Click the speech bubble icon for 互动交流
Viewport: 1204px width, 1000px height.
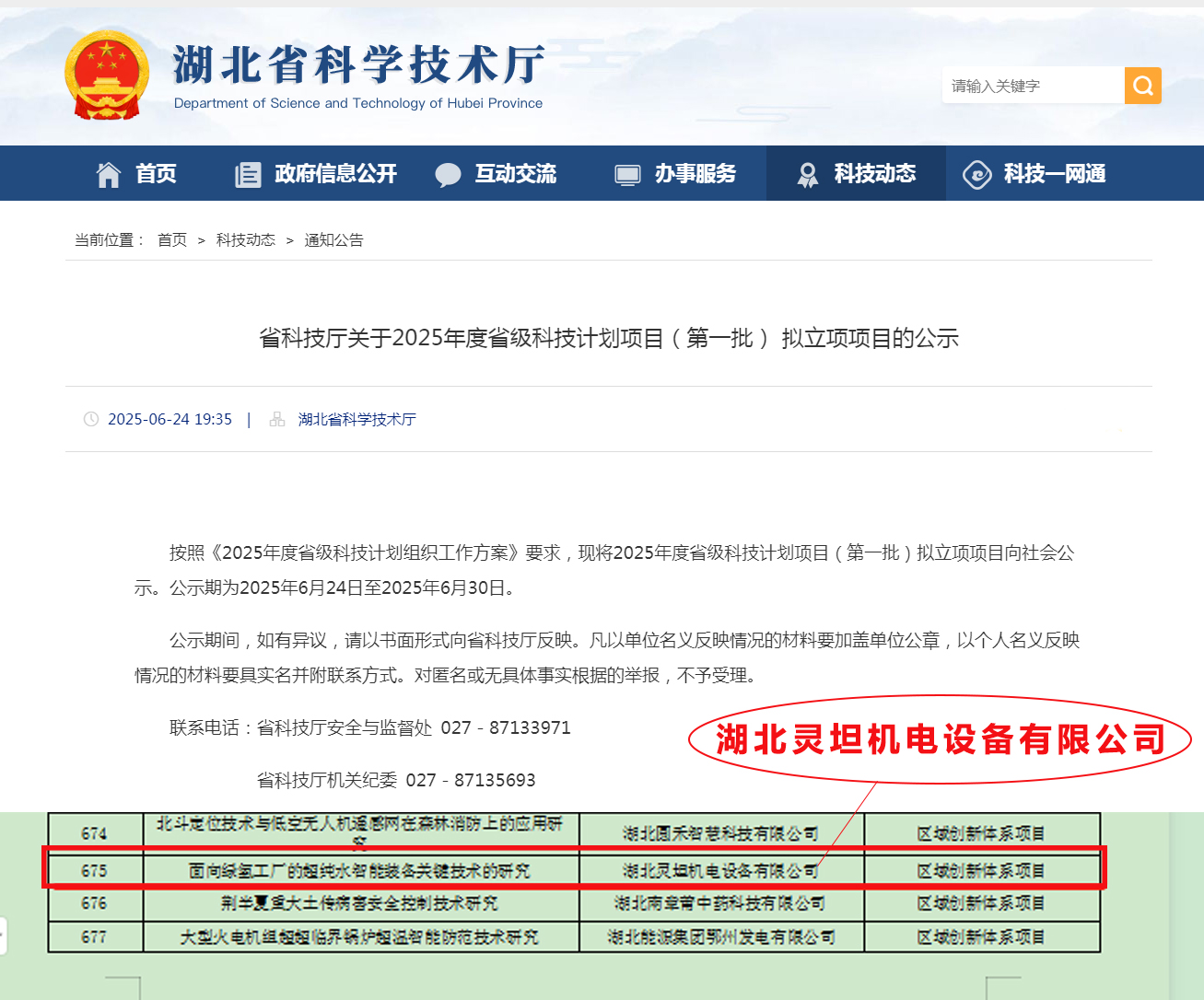click(449, 173)
